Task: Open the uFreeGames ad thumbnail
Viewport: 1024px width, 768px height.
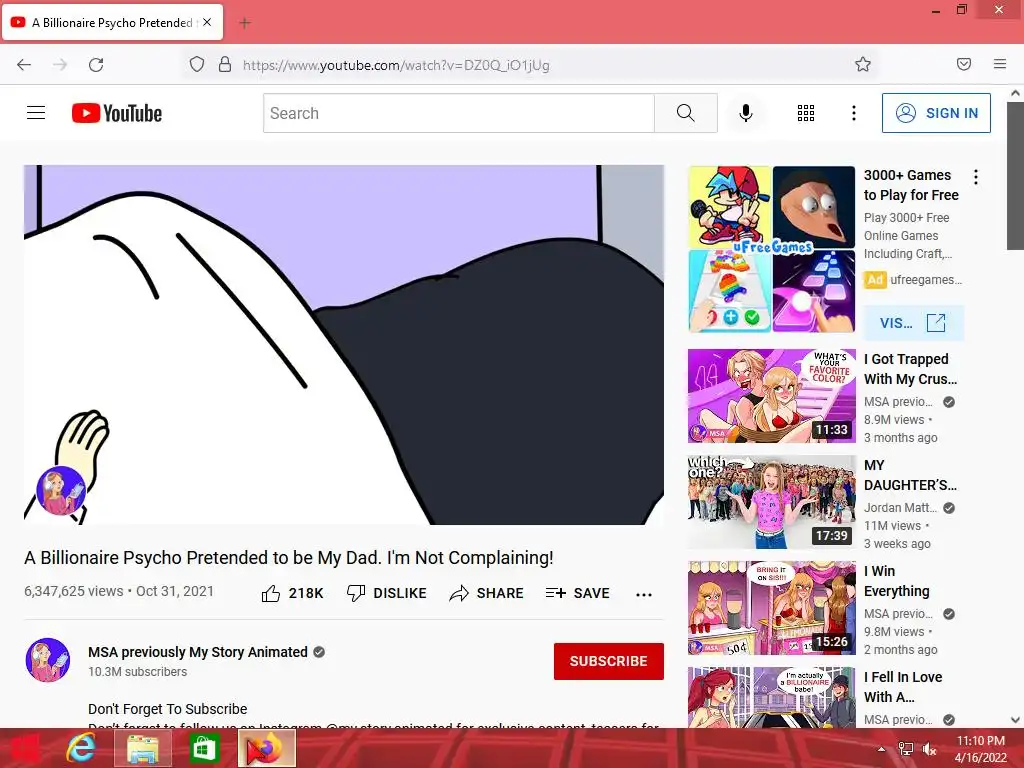Action: click(772, 249)
